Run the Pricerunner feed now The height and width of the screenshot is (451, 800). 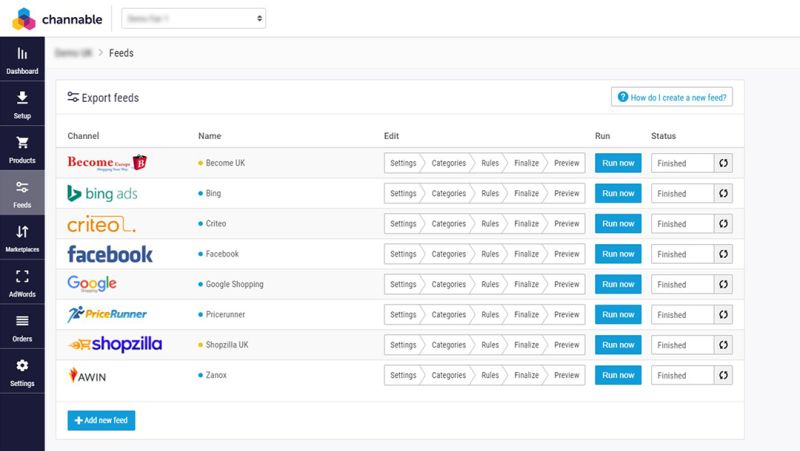(x=618, y=315)
